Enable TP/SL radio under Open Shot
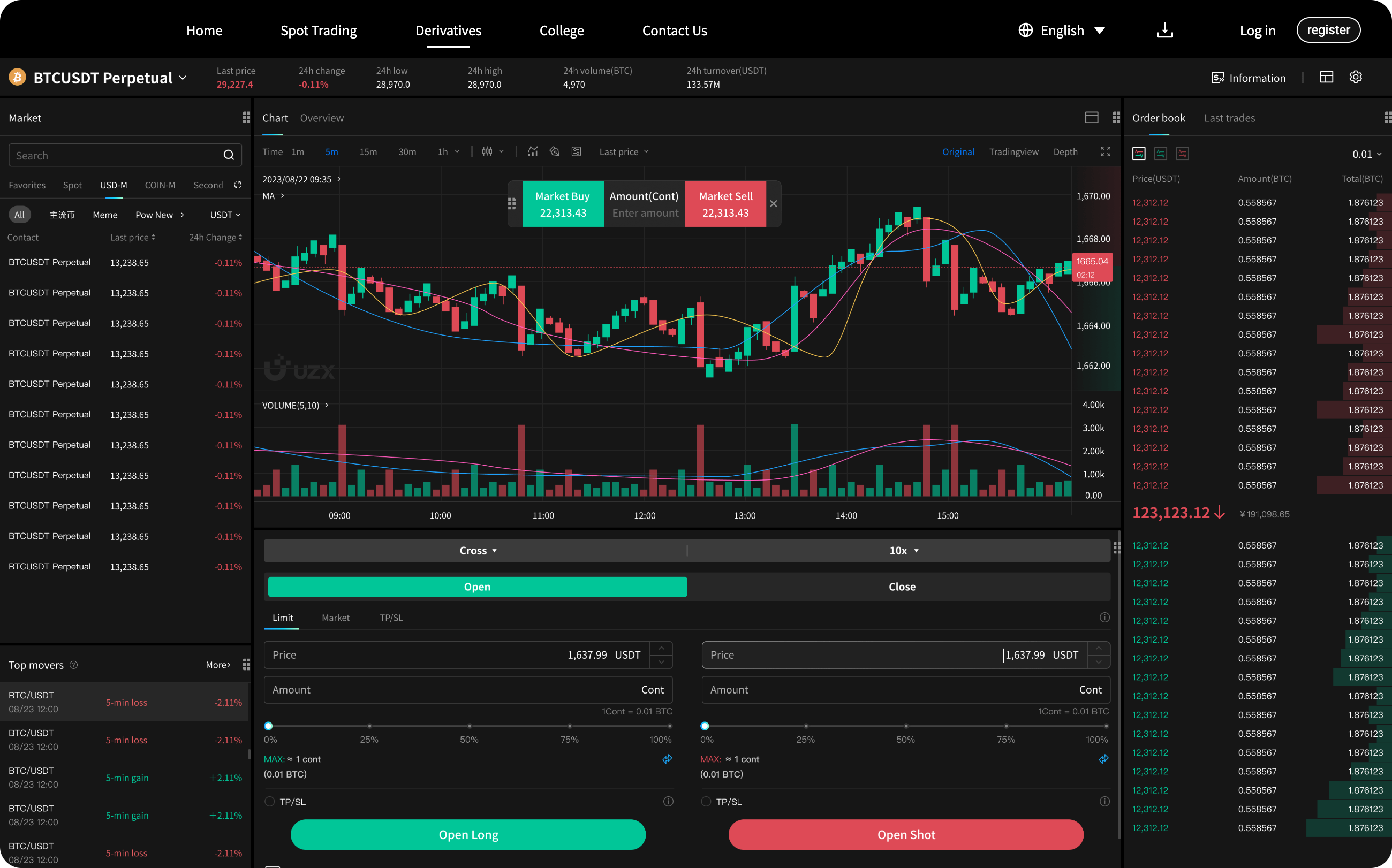Screen dimensions: 1392x868 tap(706, 802)
